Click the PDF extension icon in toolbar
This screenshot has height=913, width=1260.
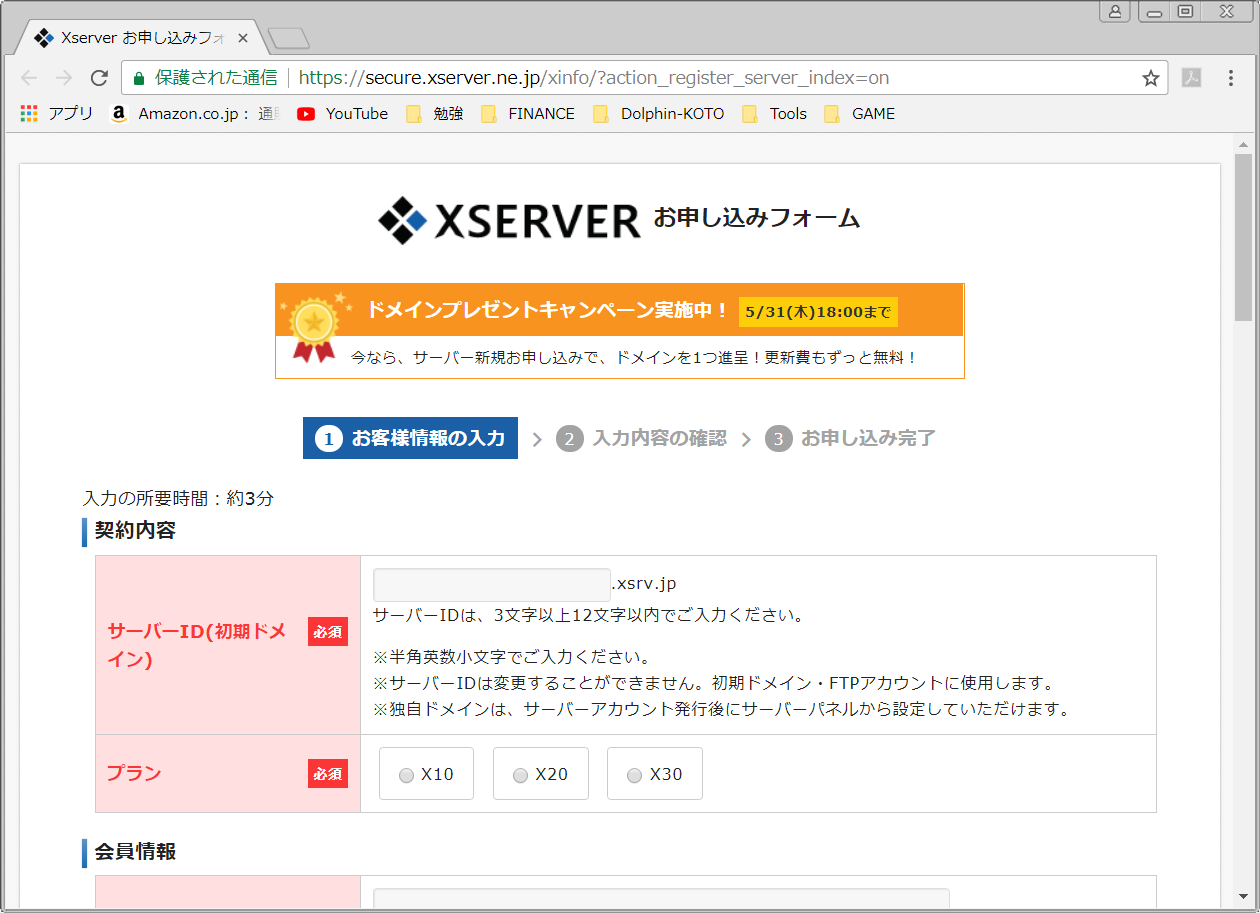click(1191, 78)
